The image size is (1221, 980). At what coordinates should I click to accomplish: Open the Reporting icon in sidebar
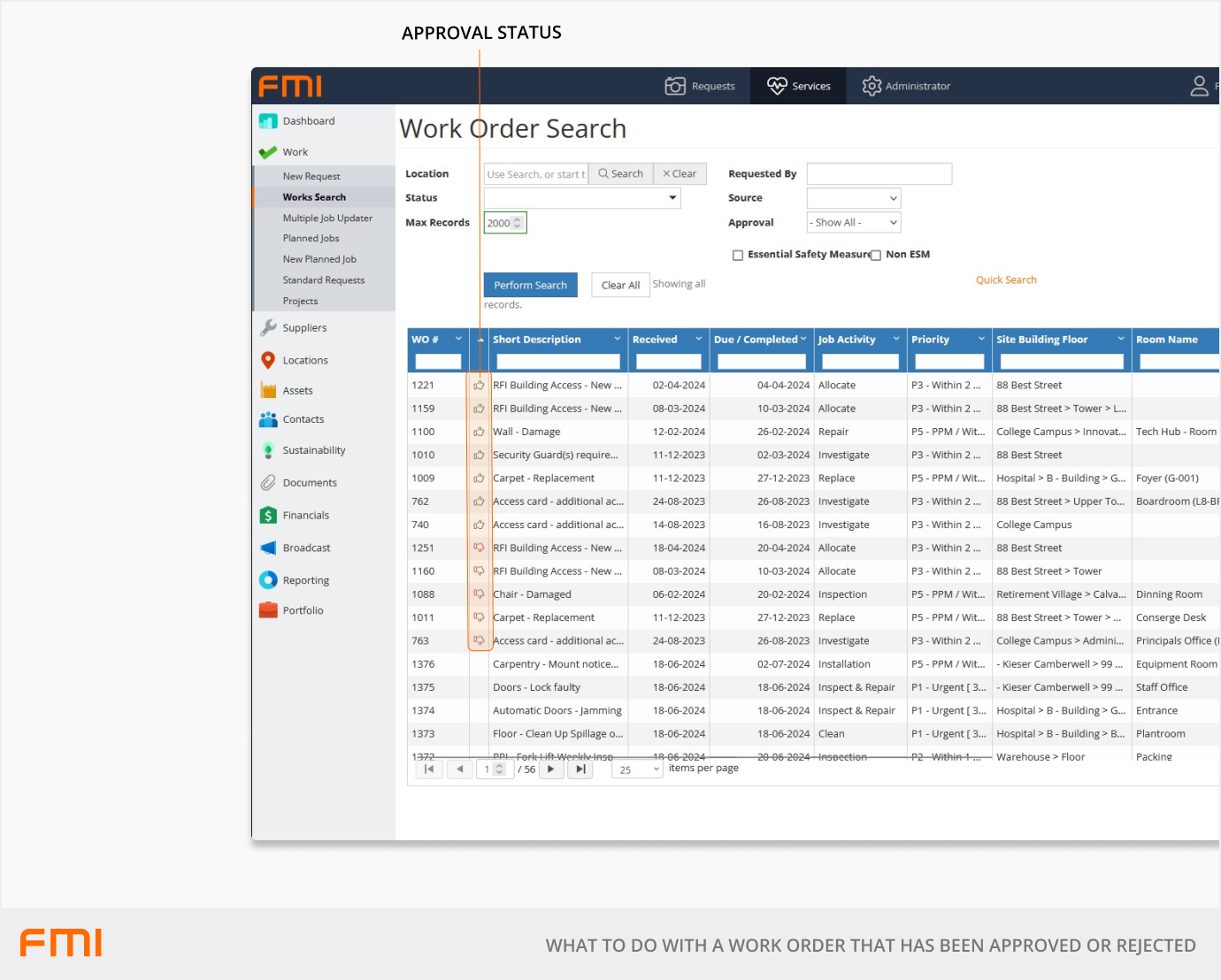268,580
